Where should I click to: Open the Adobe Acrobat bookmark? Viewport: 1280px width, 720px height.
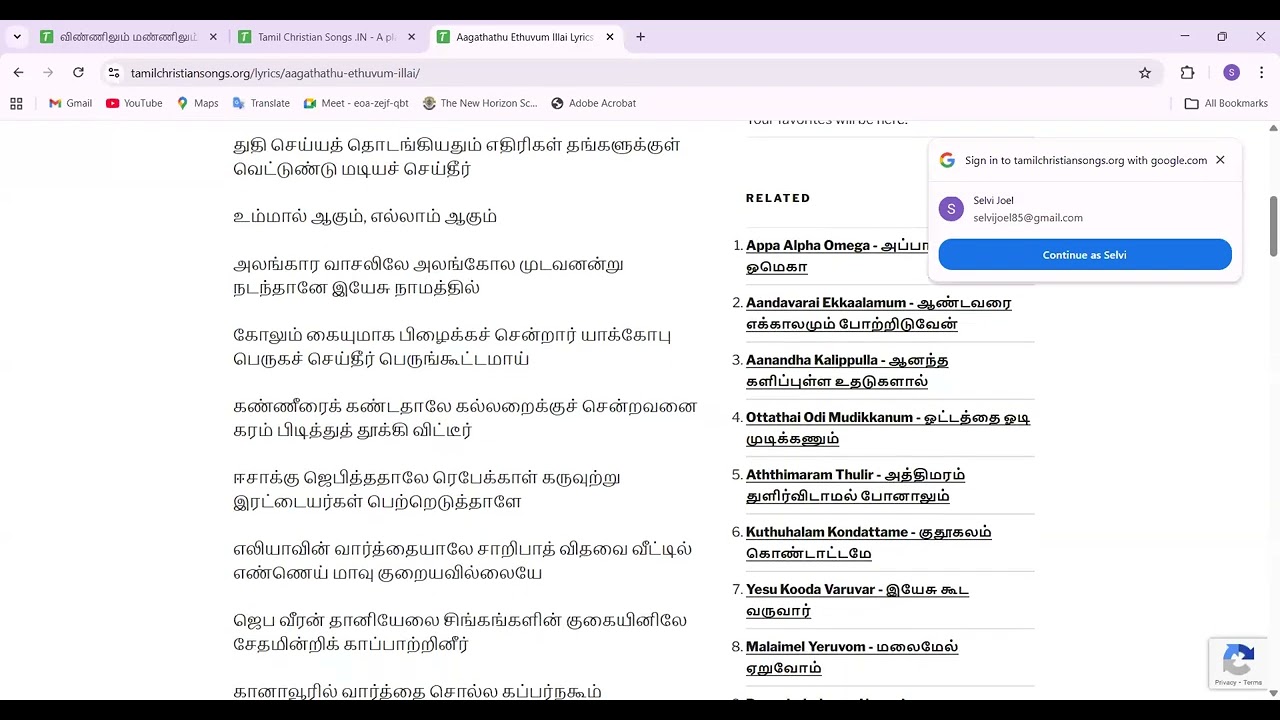pos(593,103)
